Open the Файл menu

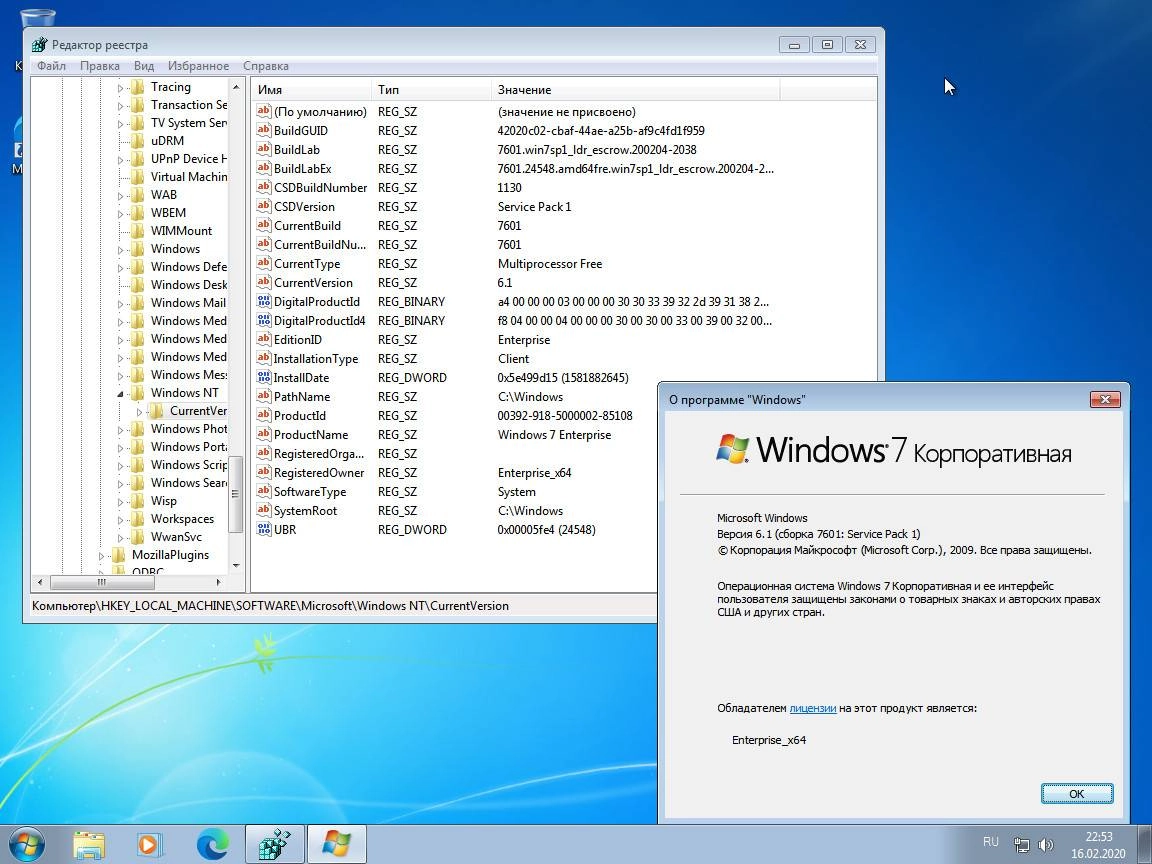click(51, 65)
